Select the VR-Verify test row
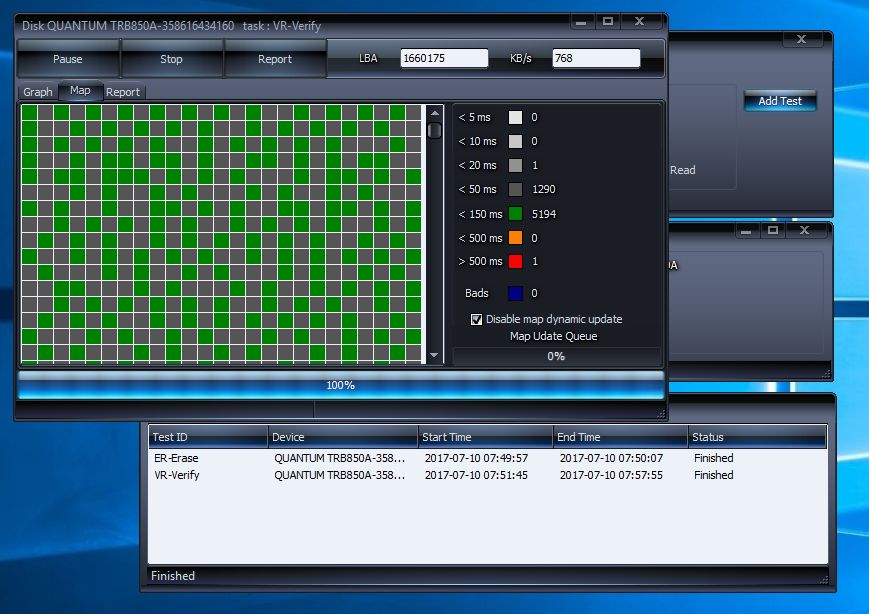The width and height of the screenshot is (869, 614). [x=488, y=475]
